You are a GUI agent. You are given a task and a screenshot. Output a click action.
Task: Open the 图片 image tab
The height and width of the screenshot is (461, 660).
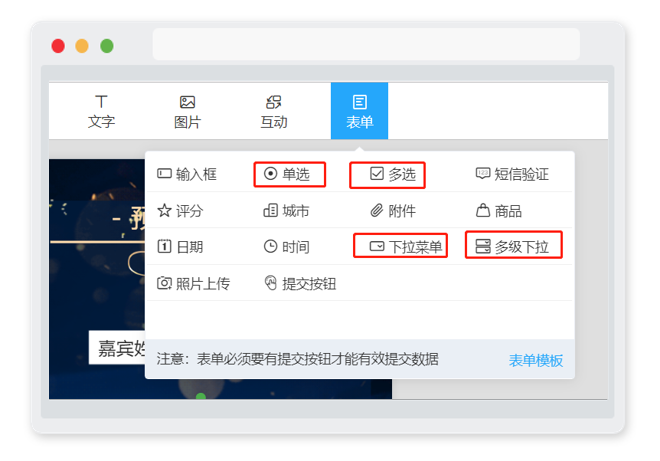click(187, 112)
